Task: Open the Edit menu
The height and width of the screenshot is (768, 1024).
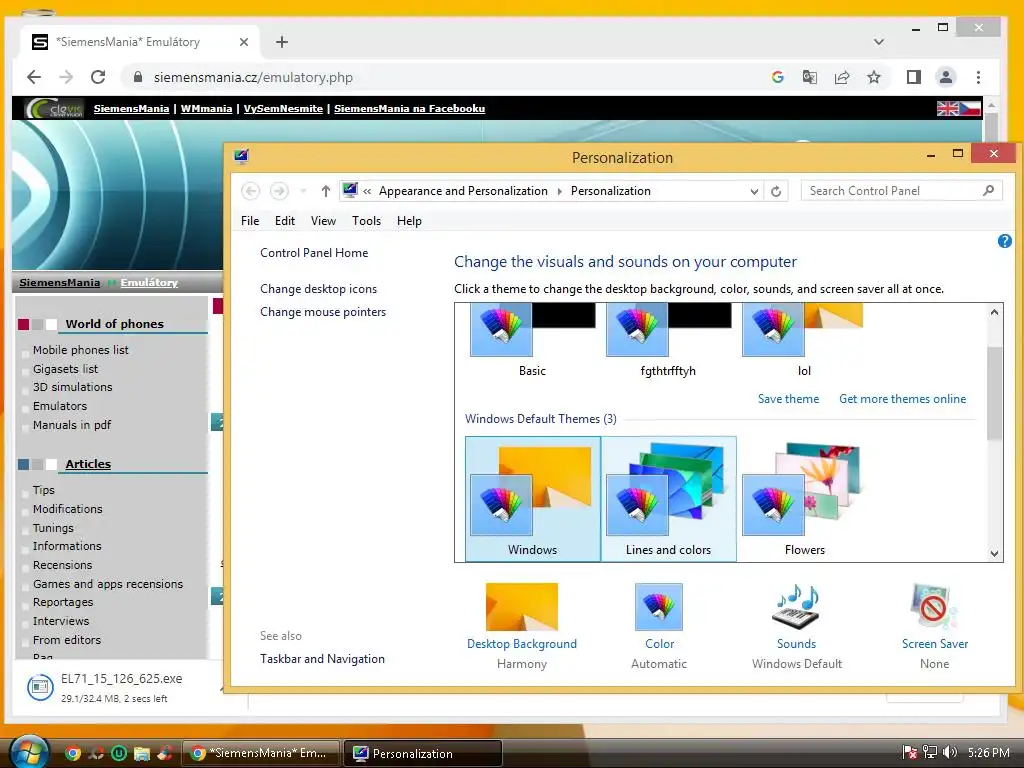Action: point(285,221)
